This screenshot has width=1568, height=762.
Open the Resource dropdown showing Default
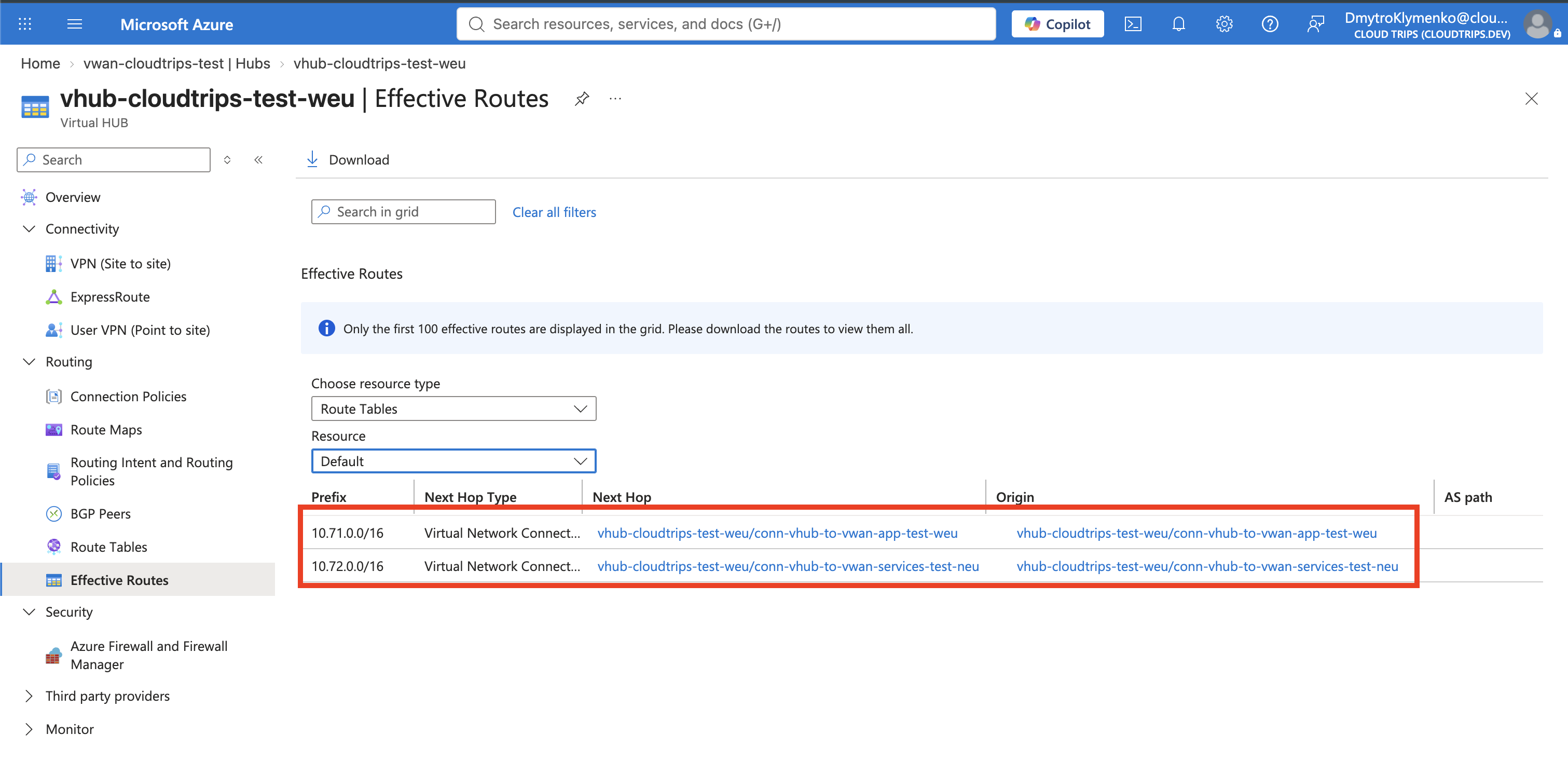click(x=453, y=461)
